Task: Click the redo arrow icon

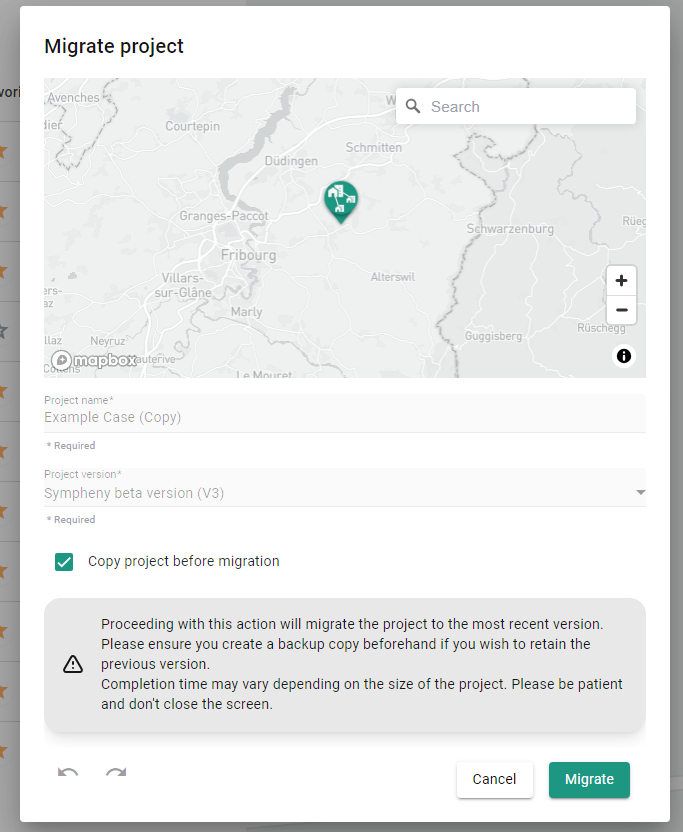Action: pyautogui.click(x=116, y=774)
